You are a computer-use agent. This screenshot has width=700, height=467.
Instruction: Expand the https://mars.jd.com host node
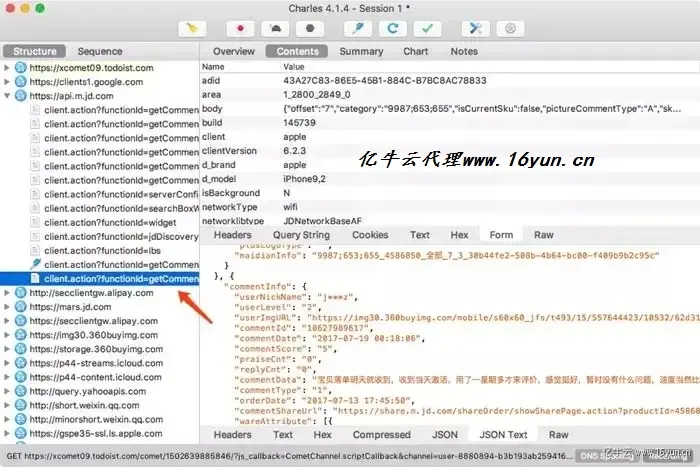pos(7,307)
